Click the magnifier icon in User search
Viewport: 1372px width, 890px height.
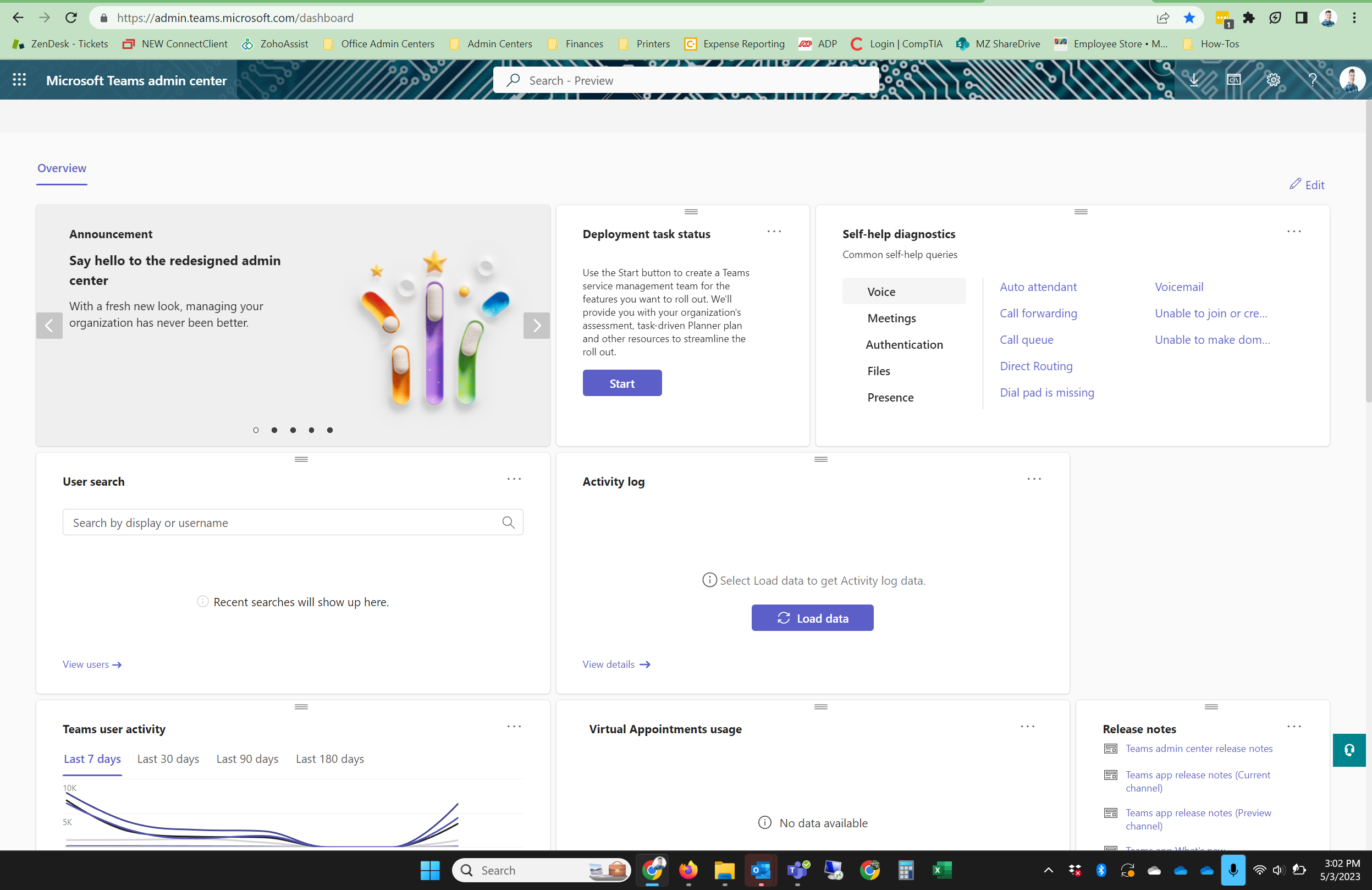508,523
